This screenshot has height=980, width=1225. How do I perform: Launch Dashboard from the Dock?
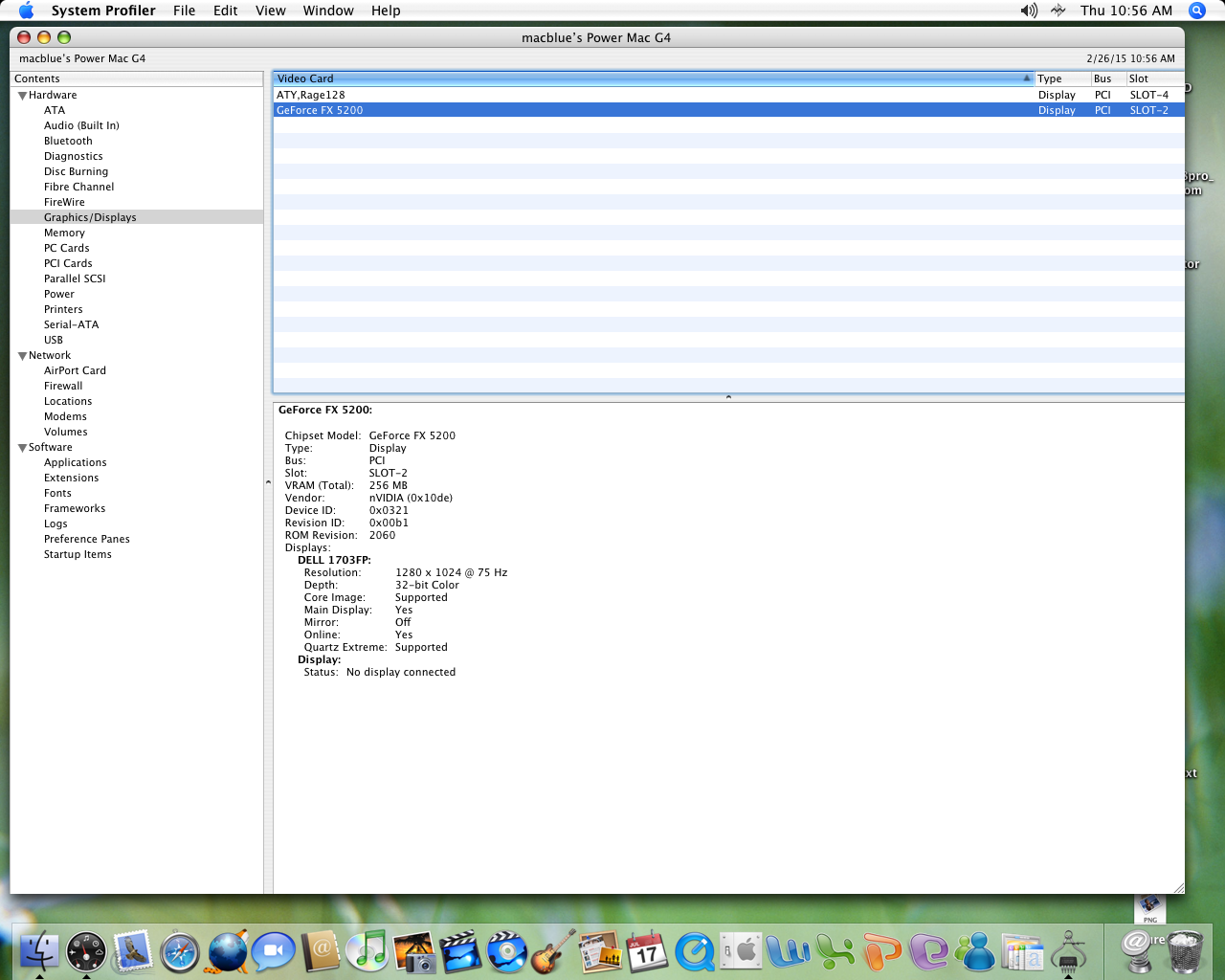86,951
